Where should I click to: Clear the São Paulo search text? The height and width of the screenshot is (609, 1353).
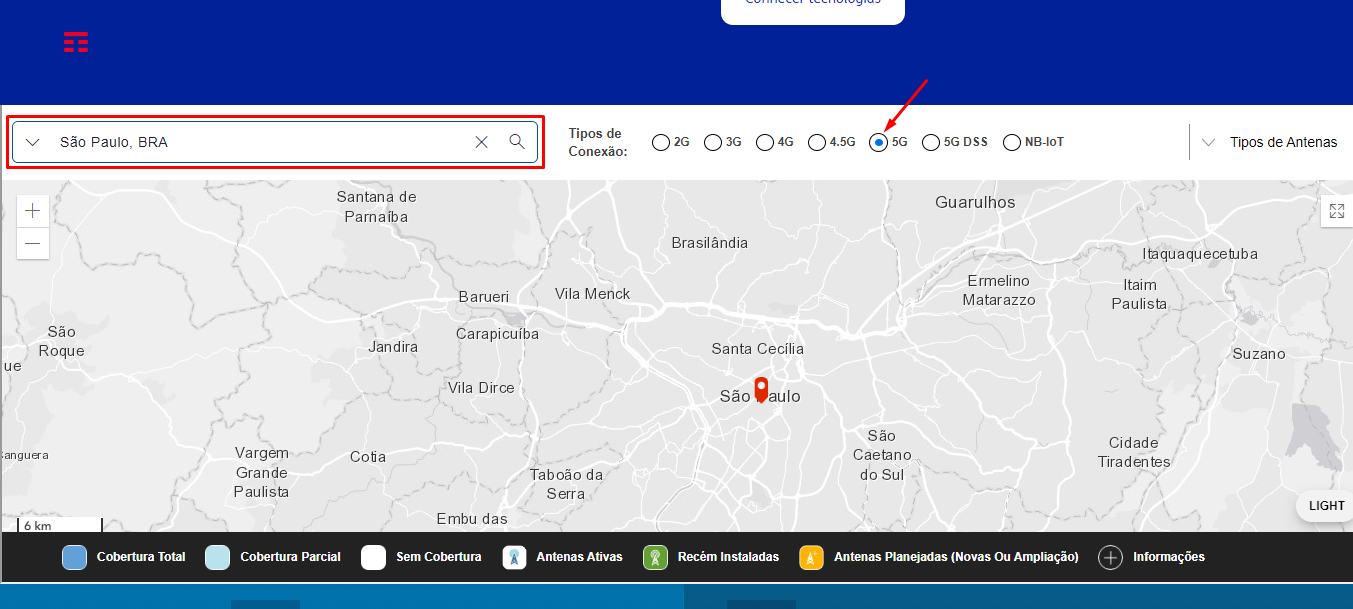(481, 142)
